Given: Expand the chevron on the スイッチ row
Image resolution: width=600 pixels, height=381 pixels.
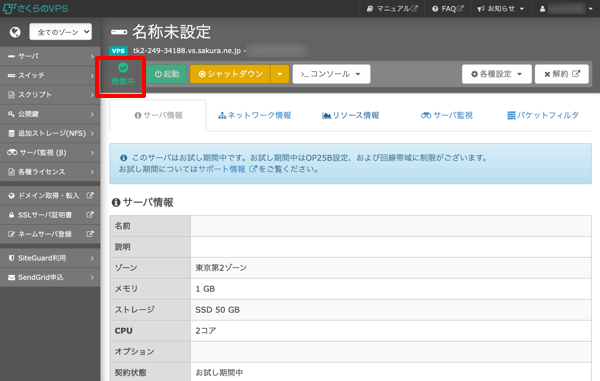Looking at the screenshot, I should (x=92, y=75).
